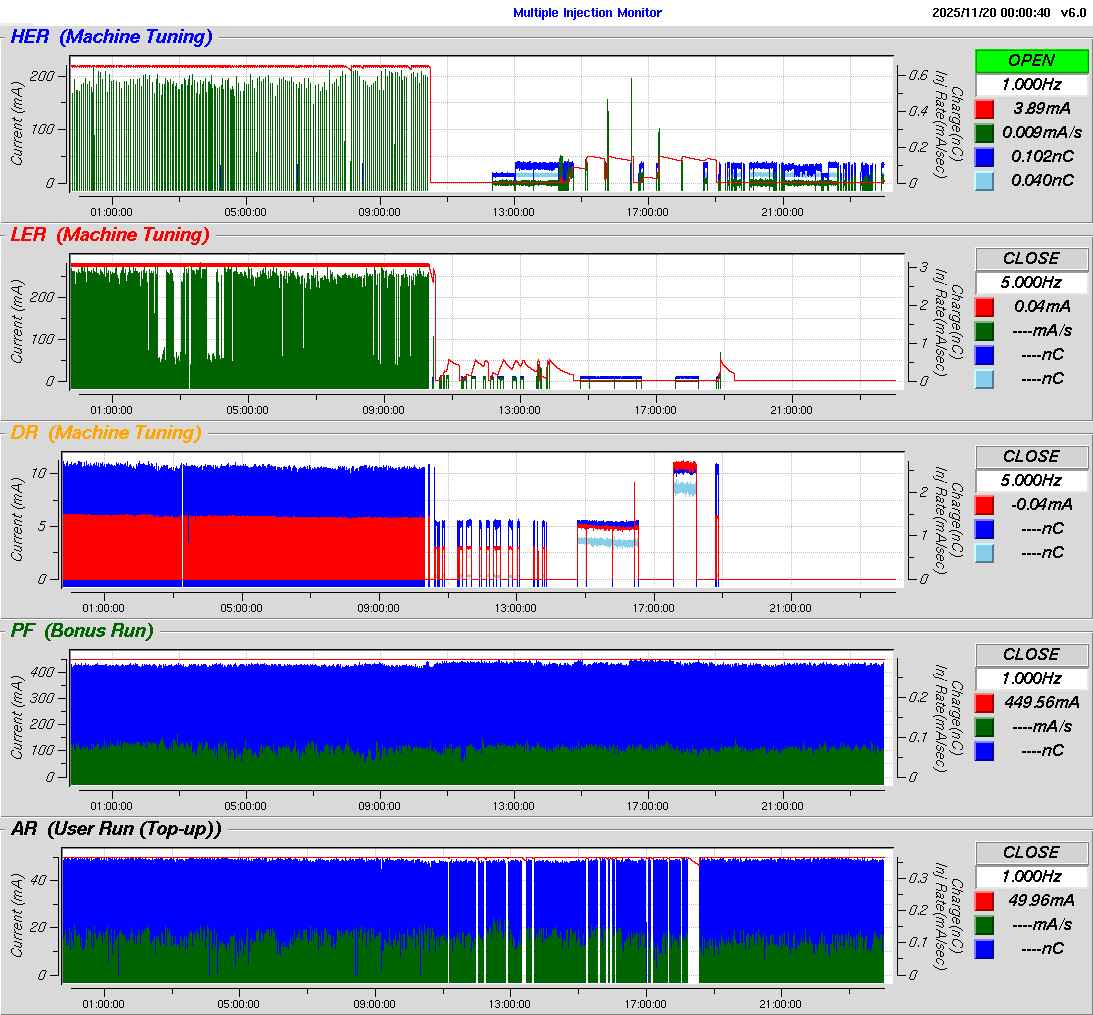Click the HER green injection rate swatch

pos(984,132)
